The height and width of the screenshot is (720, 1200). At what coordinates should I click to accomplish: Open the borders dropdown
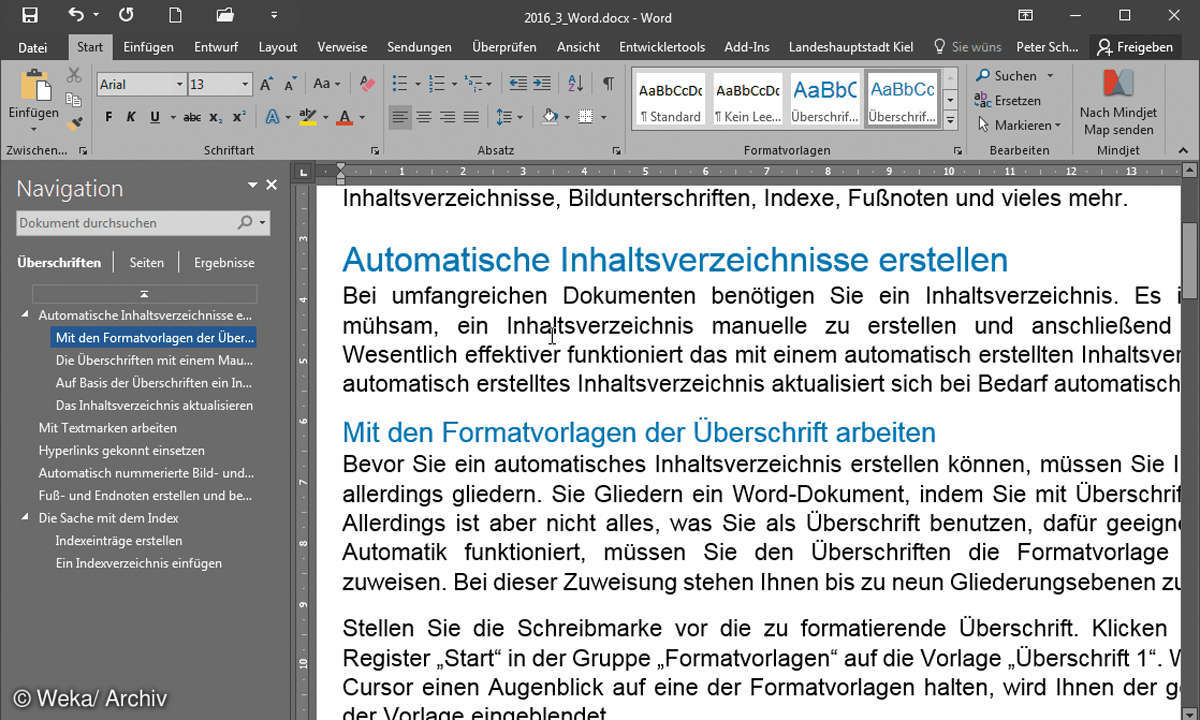tap(604, 118)
